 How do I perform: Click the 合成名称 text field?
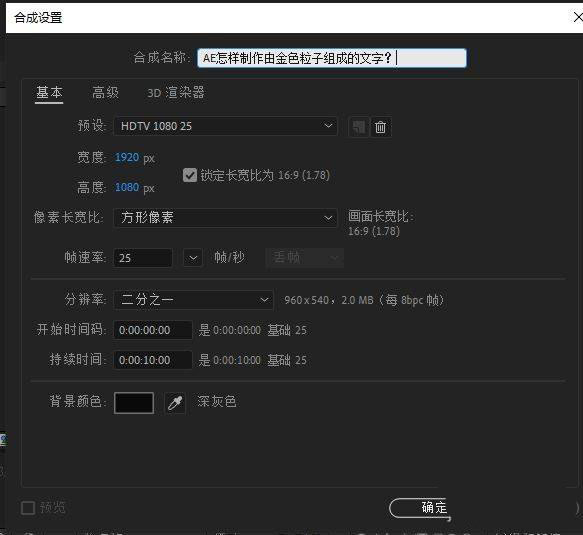(x=332, y=58)
